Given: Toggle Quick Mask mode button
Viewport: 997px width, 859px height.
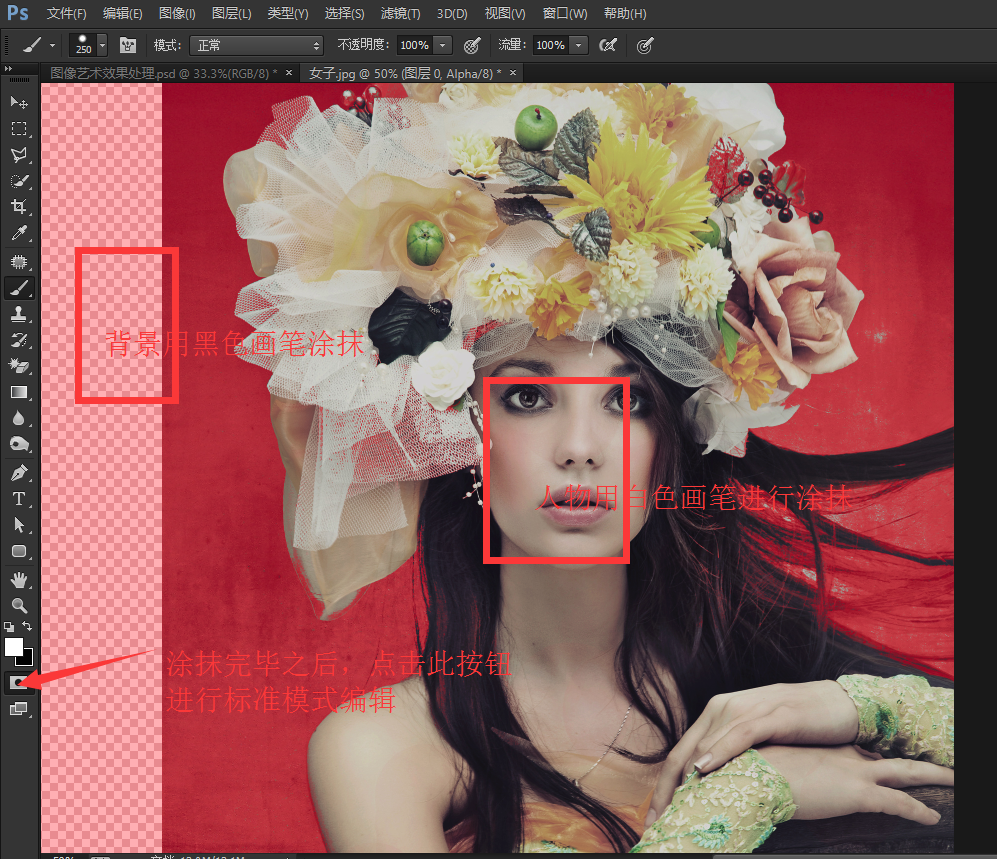Looking at the screenshot, I should click(19, 682).
